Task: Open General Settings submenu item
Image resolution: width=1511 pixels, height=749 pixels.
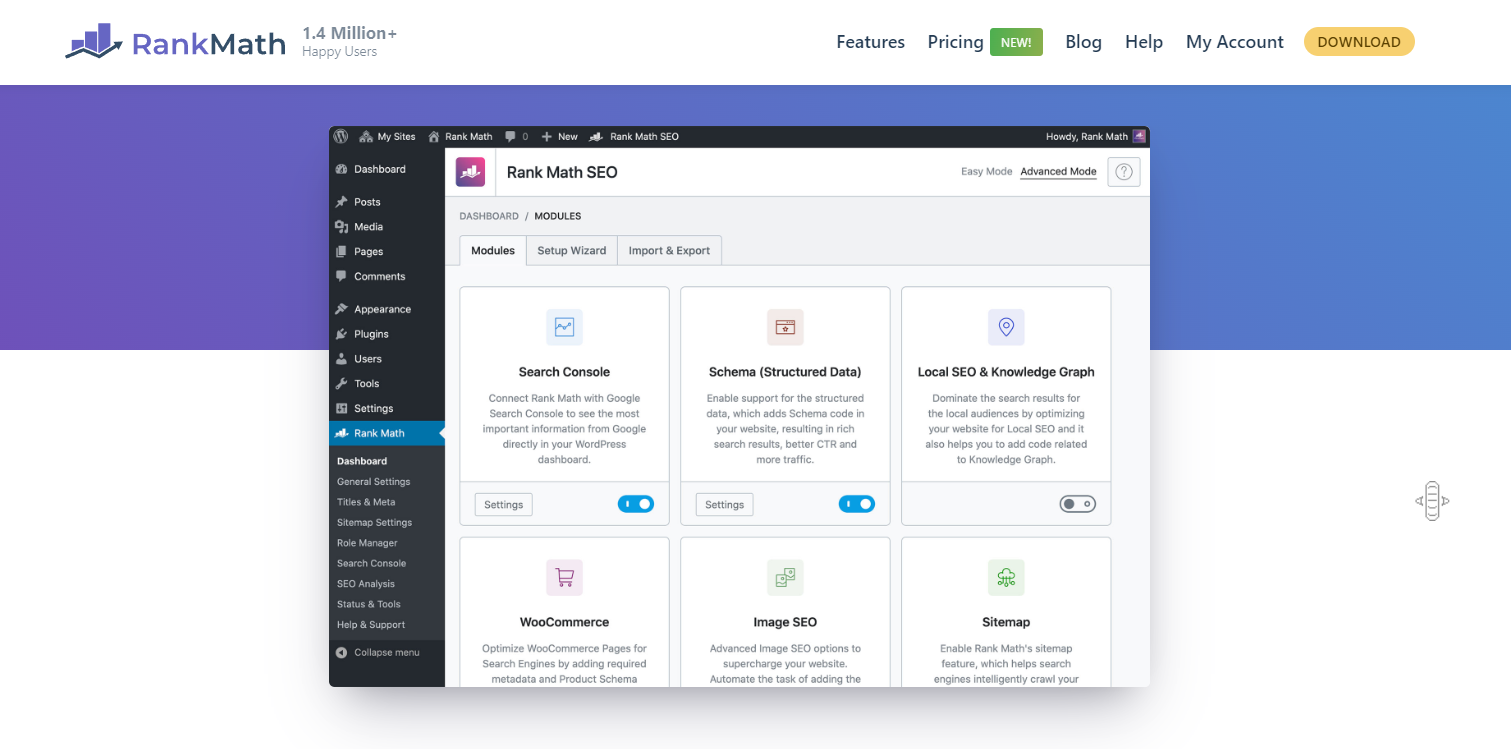Action: pyautogui.click(x=374, y=482)
